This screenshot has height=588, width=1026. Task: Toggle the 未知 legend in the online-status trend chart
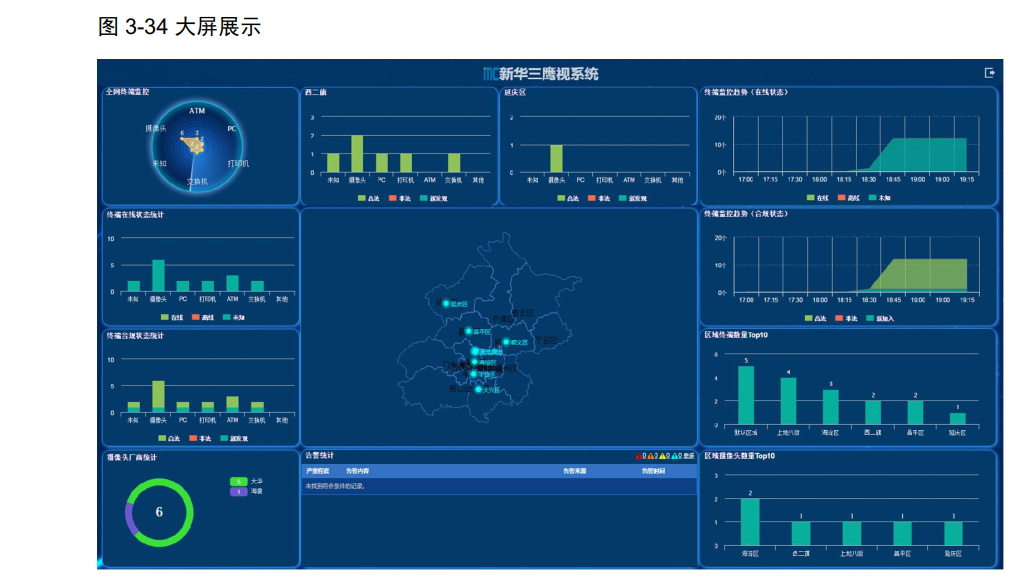[880, 198]
